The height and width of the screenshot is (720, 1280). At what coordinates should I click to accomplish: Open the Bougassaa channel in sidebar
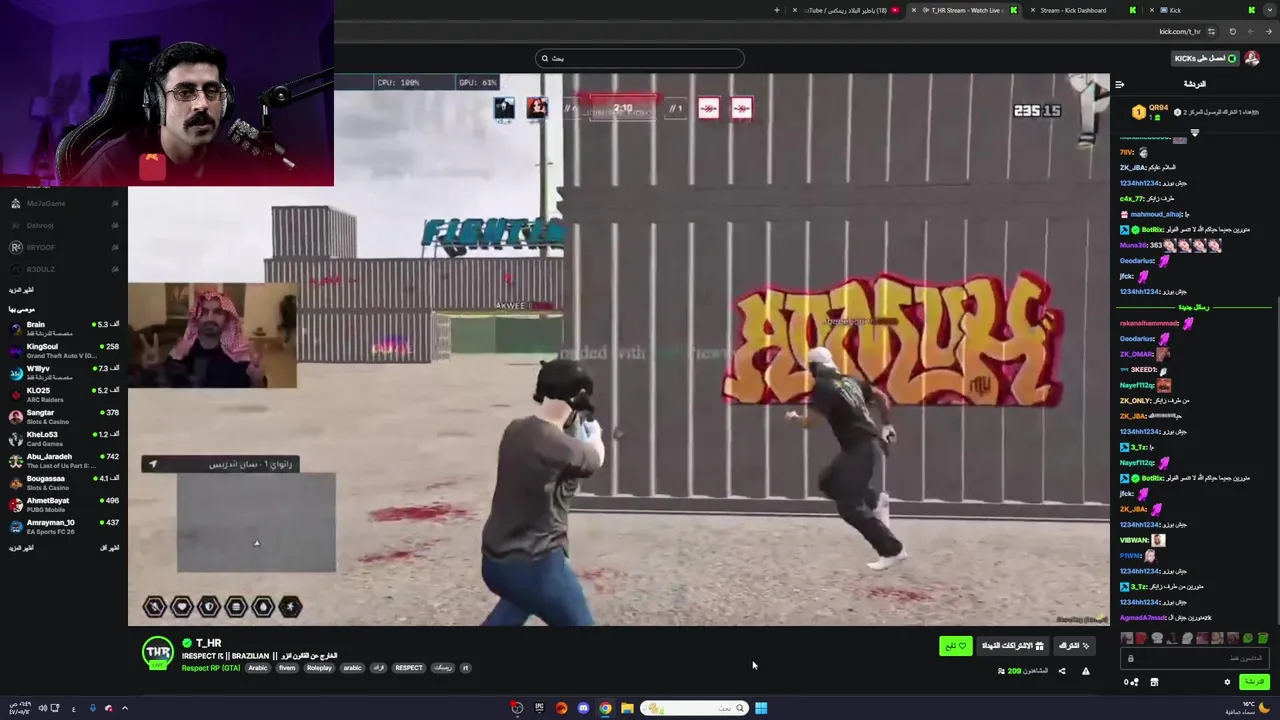click(62, 483)
